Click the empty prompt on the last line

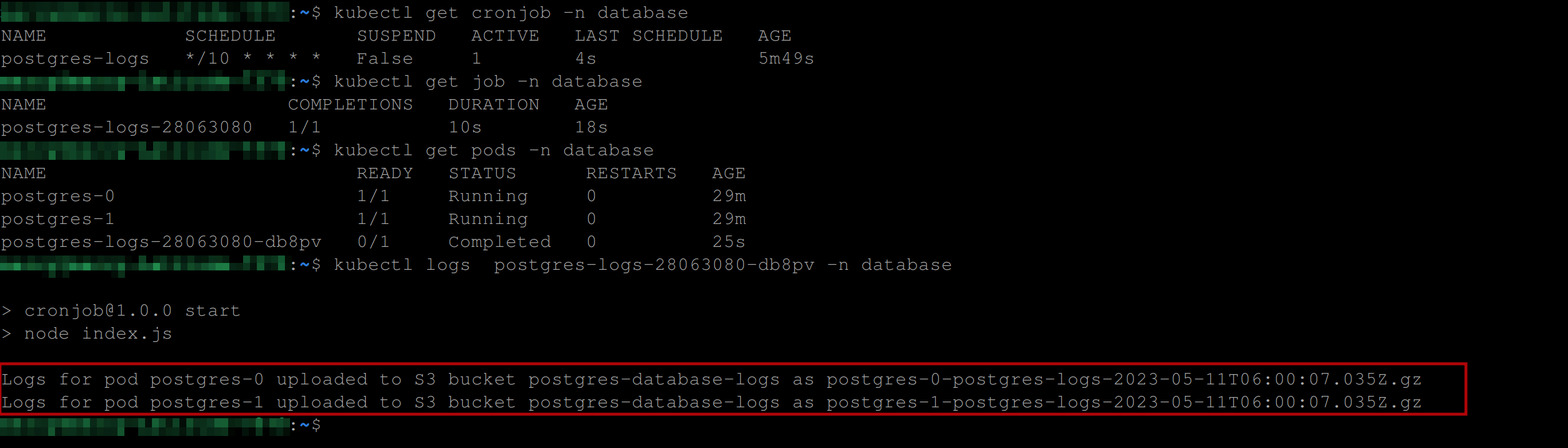point(329,426)
